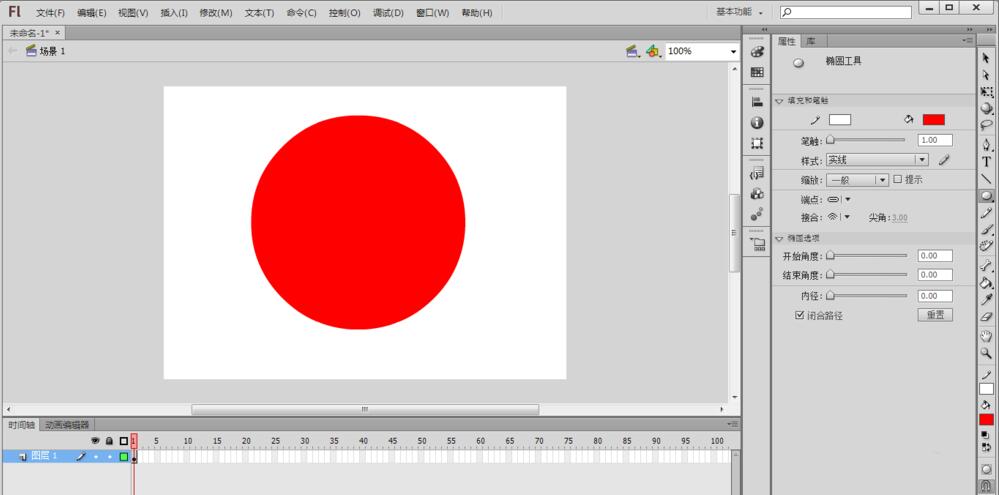Click the 重置 button
The height and width of the screenshot is (495, 999).
click(935, 315)
